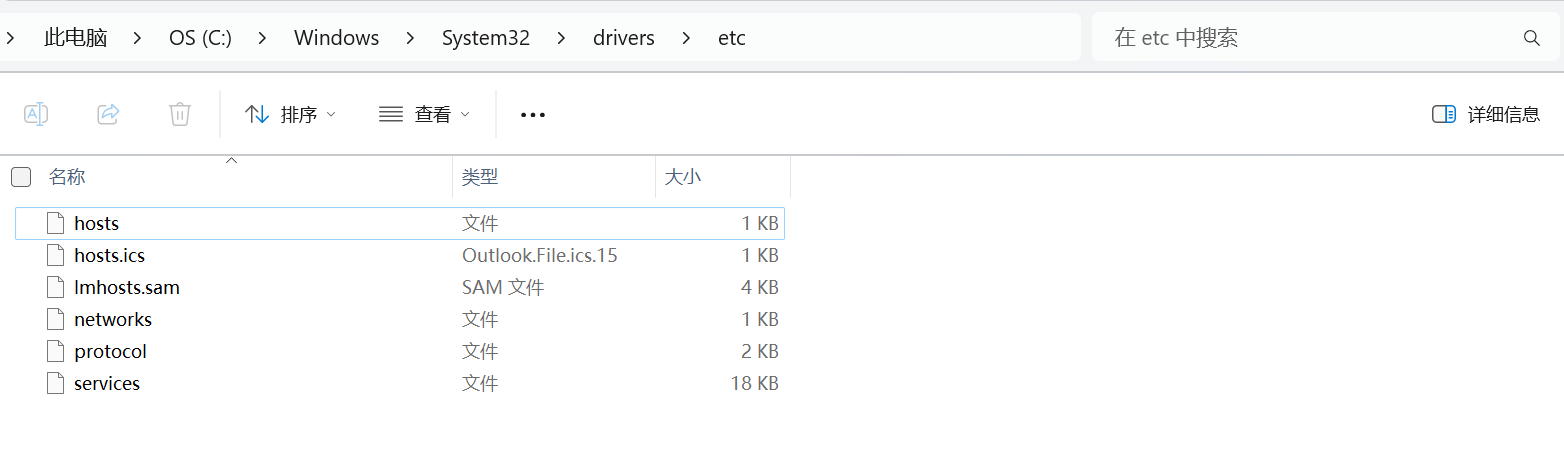1564x469 pixels.
Task: Sort by the 名称 column header
Action: tap(67, 177)
